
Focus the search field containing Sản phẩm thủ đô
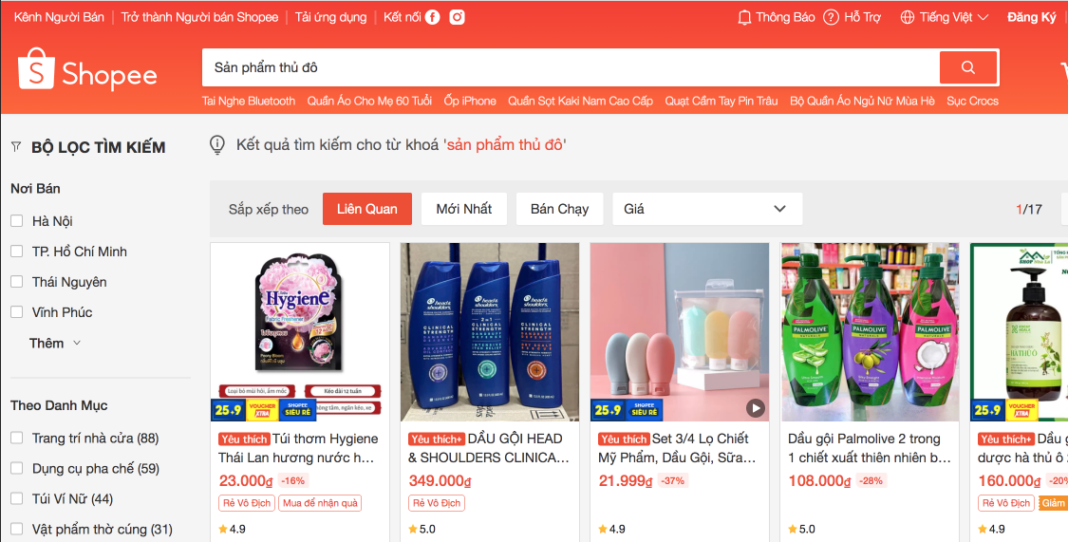pyautogui.click(x=571, y=67)
